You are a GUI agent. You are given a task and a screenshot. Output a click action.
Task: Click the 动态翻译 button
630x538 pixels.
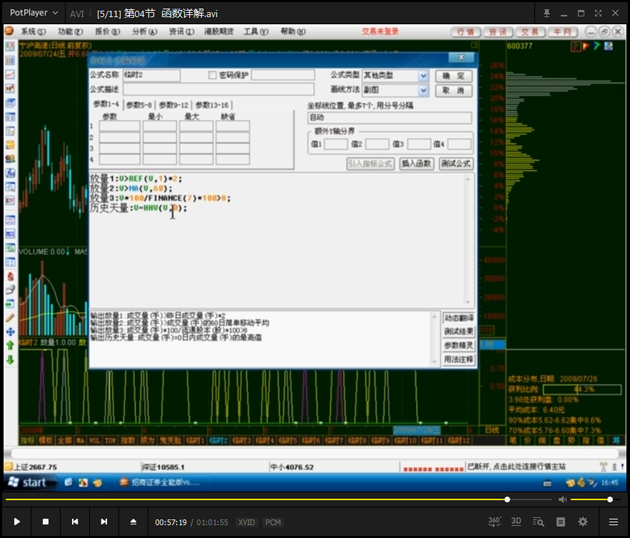[x=459, y=318]
